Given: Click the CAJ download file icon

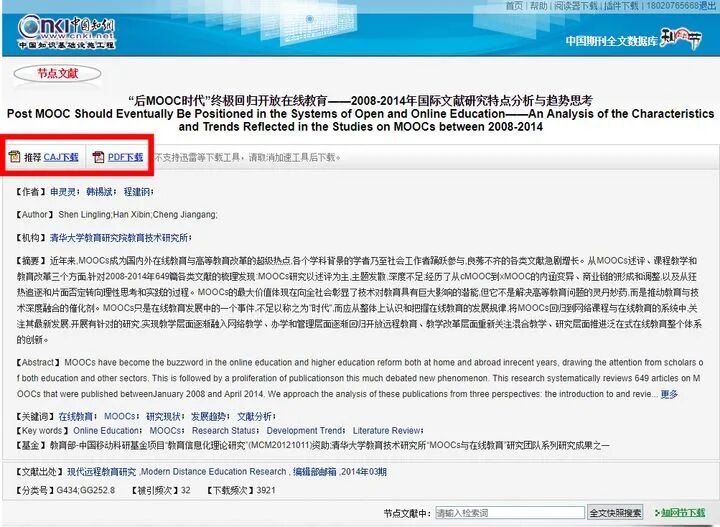Looking at the screenshot, I should coord(15,157).
